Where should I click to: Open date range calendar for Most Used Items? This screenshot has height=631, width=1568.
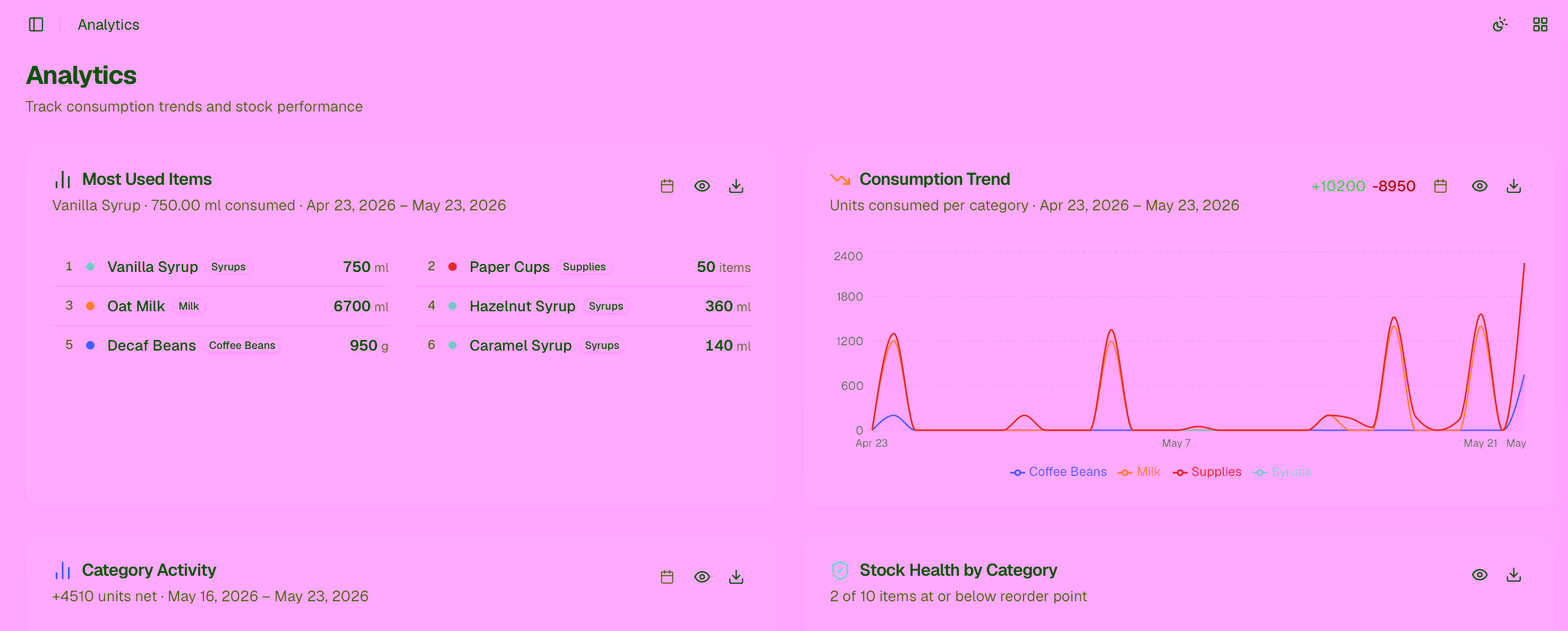667,185
